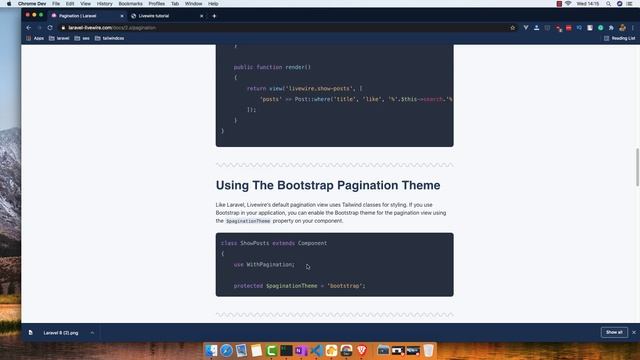Open Preview from the dock

point(241,350)
